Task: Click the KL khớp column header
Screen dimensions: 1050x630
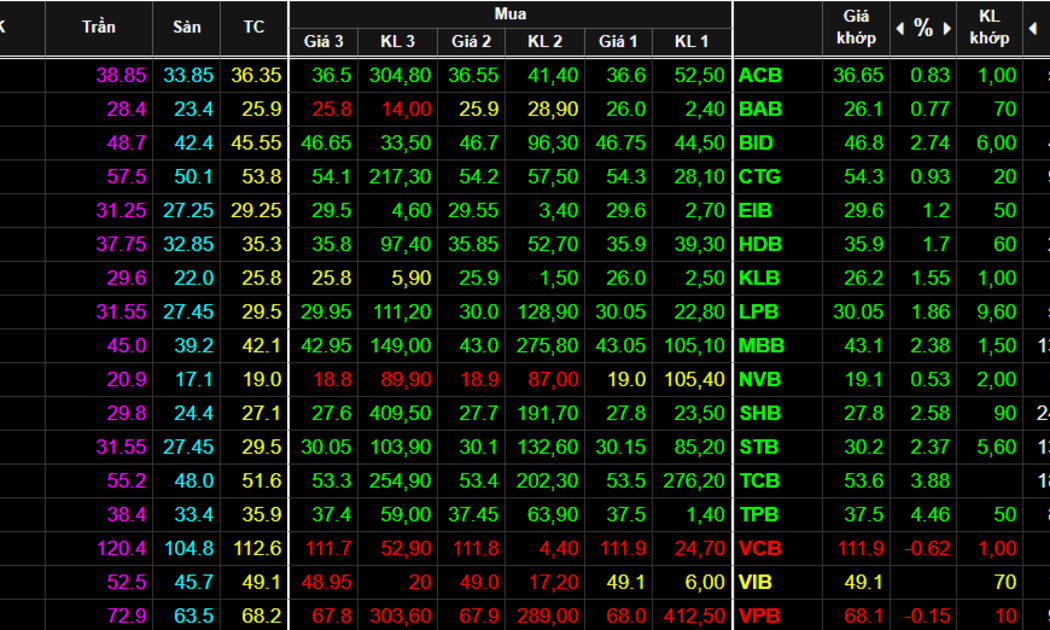Action: [989, 27]
